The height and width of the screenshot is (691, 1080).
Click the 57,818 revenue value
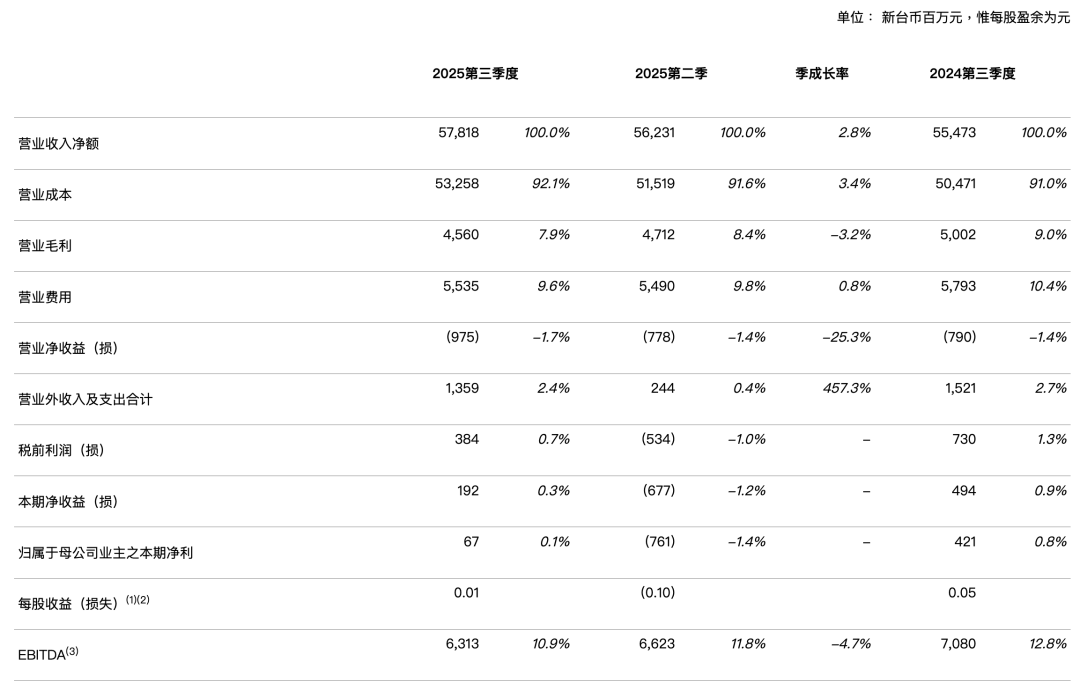point(458,132)
